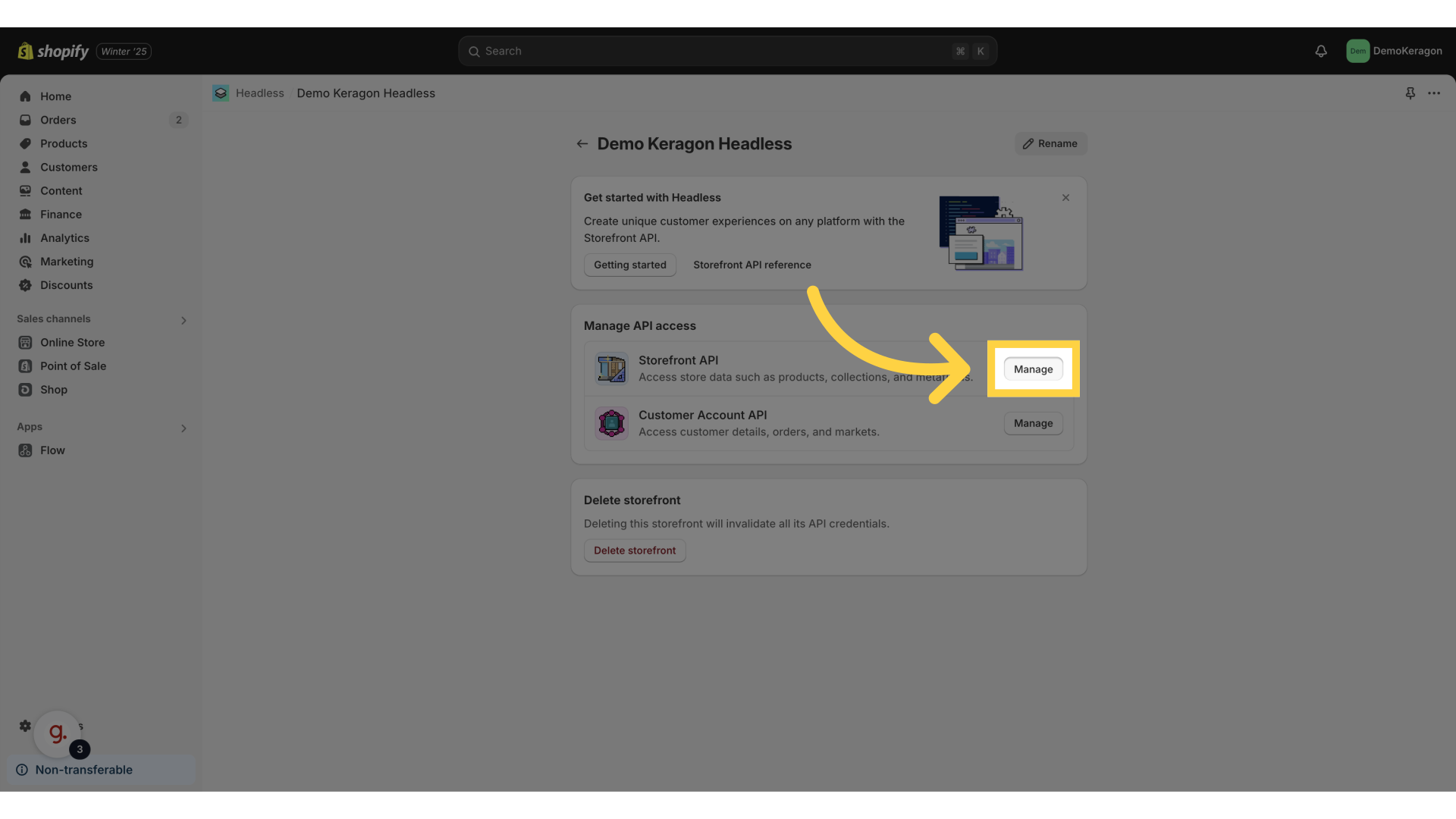Click the Headless breadcrumb link
The image size is (1456, 819).
click(x=259, y=93)
